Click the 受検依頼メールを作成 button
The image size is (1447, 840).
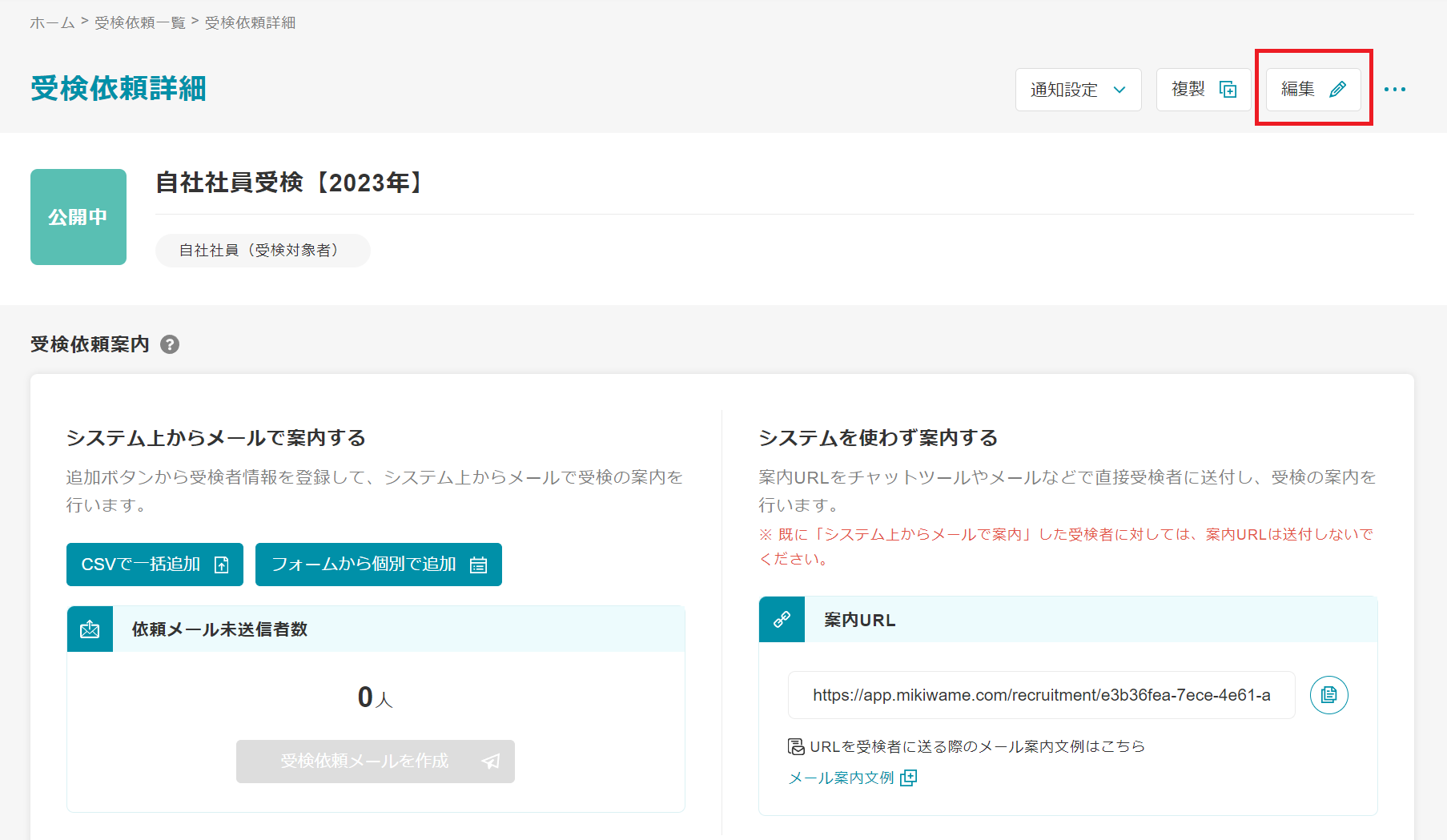[375, 762]
